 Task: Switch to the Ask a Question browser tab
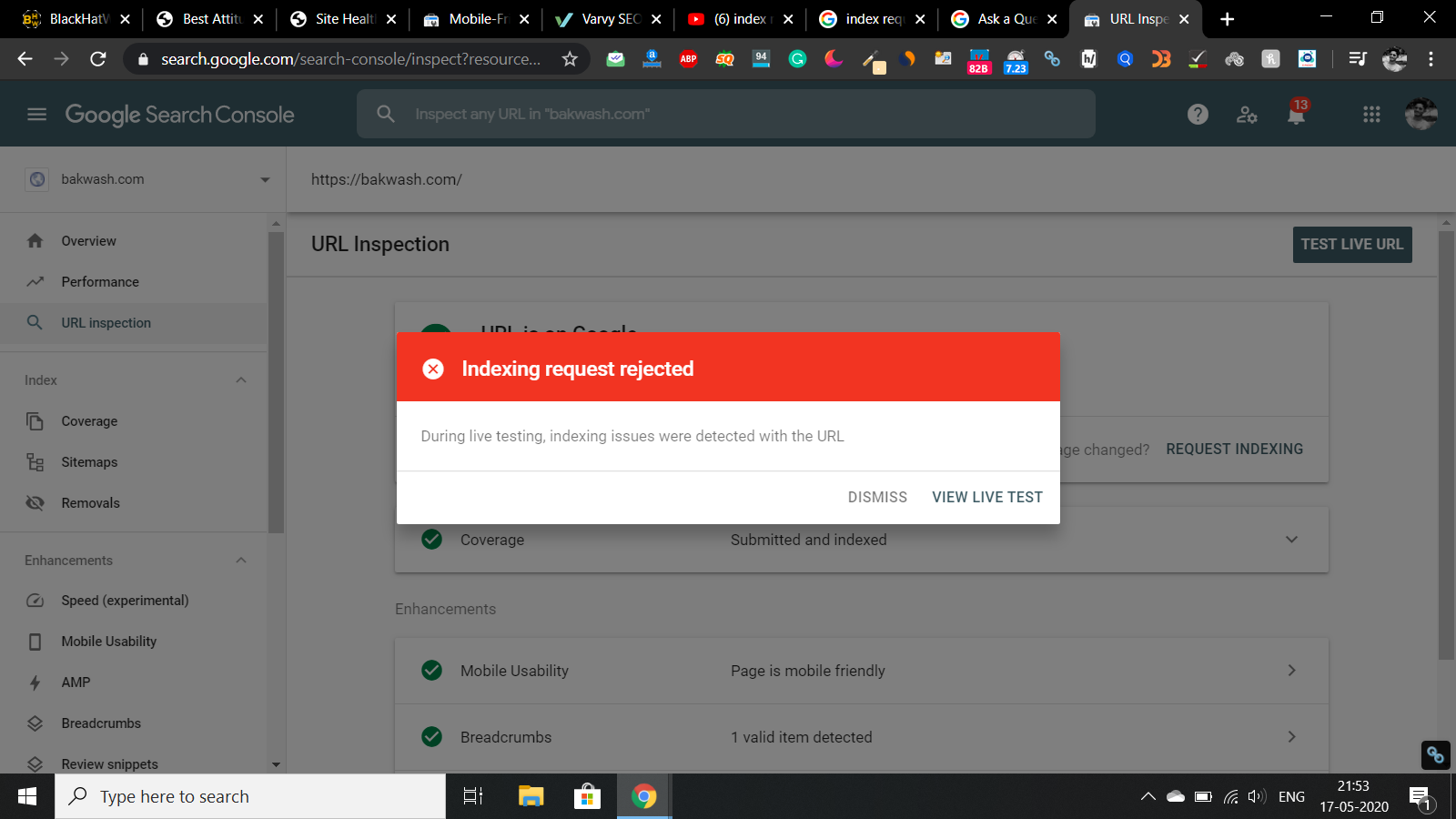point(1004,19)
